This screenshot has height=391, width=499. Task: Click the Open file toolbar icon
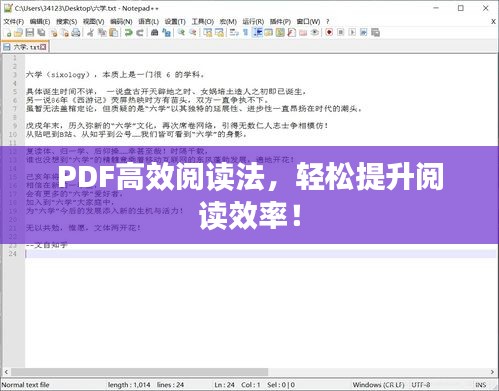click(18, 33)
